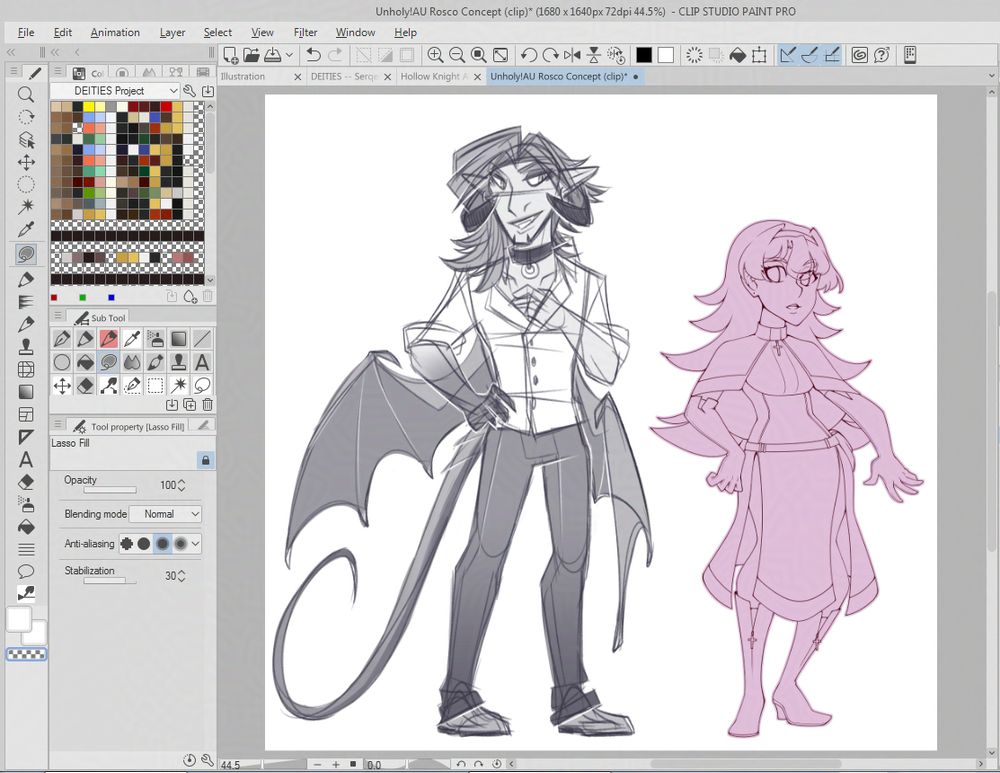The width and height of the screenshot is (1000, 773).
Task: Select the Text tool in toolbox
Action: (26, 460)
